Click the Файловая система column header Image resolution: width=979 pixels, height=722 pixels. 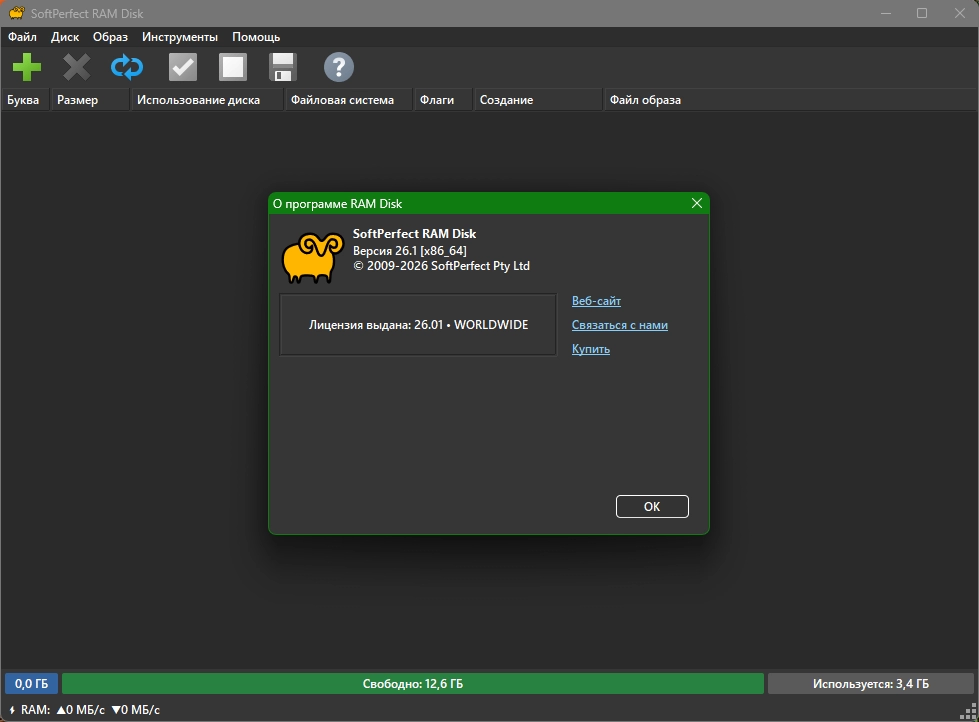click(x=348, y=100)
